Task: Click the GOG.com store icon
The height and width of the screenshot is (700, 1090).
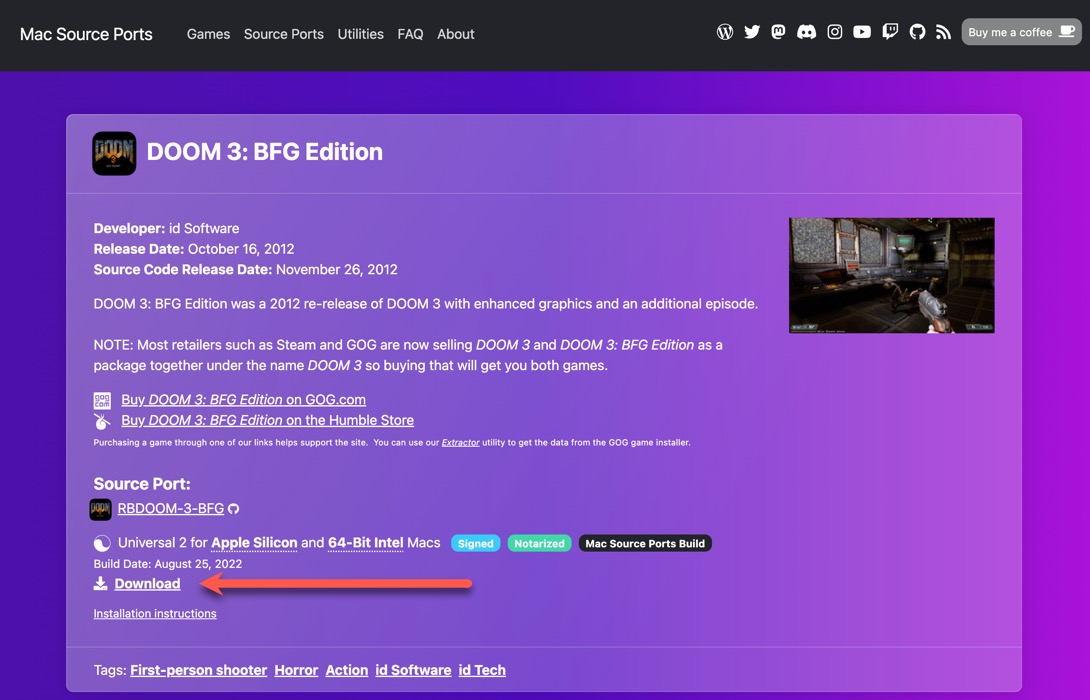Action: [x=102, y=399]
